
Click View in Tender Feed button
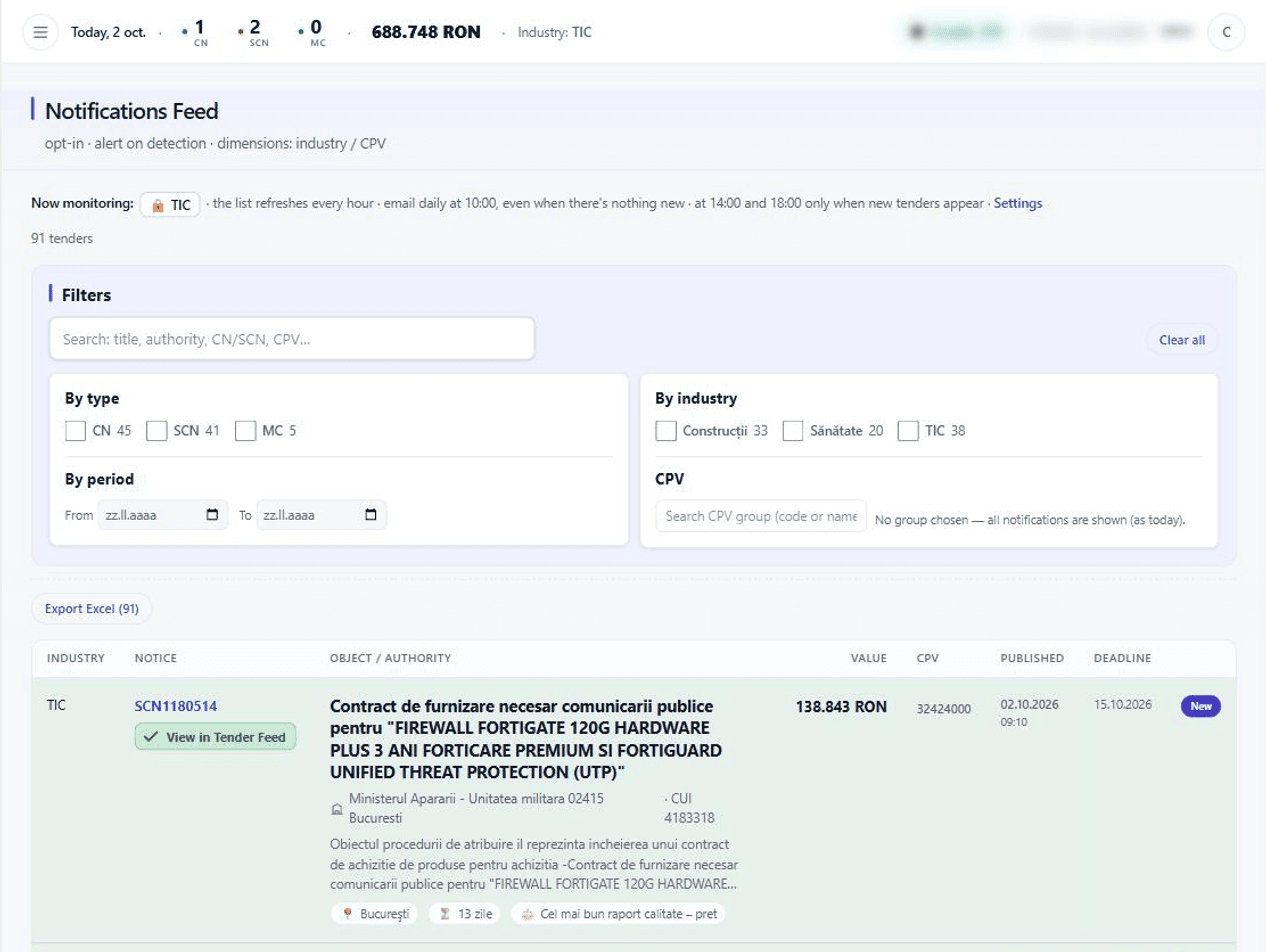tap(215, 737)
